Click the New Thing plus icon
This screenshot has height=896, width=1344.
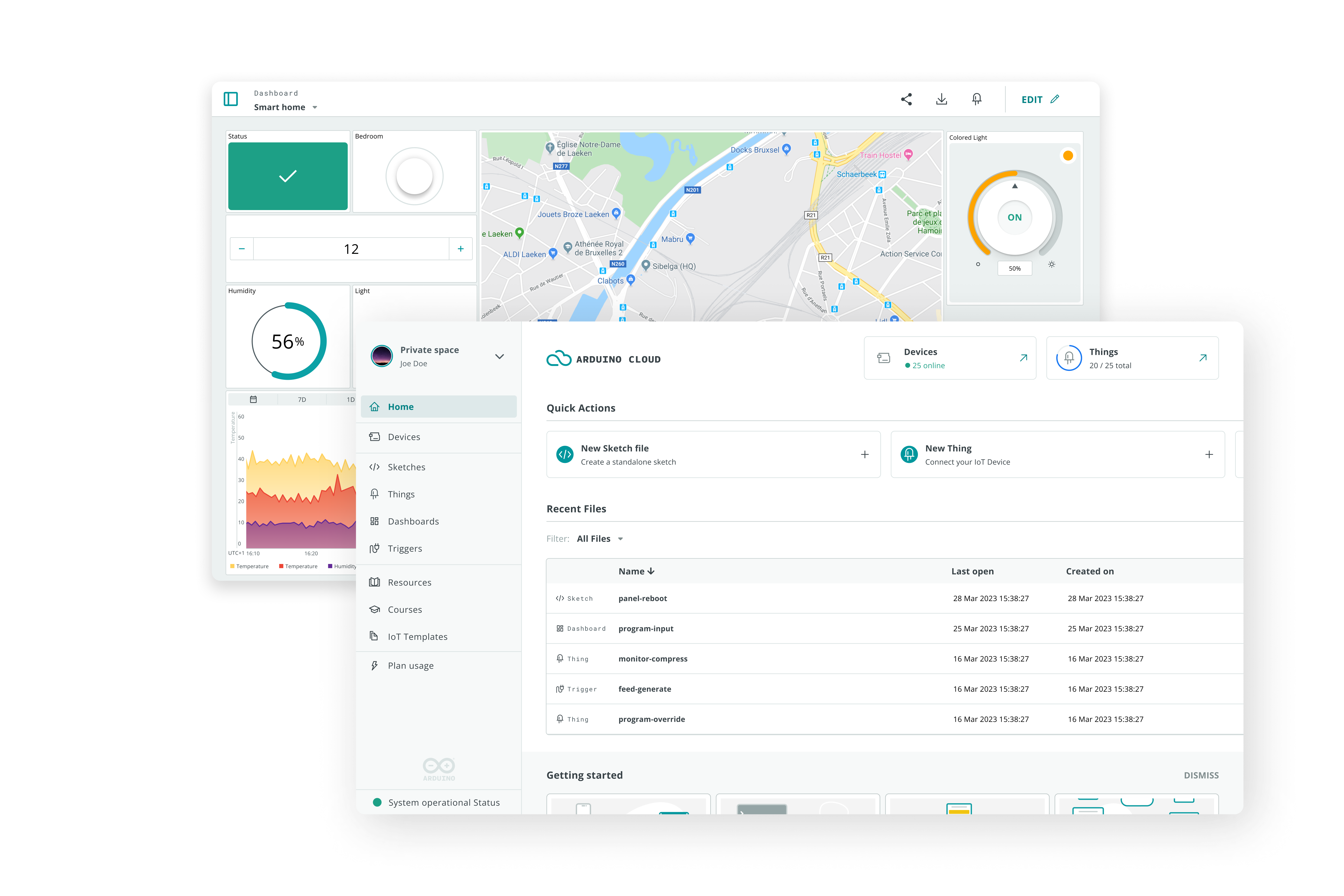(1209, 454)
